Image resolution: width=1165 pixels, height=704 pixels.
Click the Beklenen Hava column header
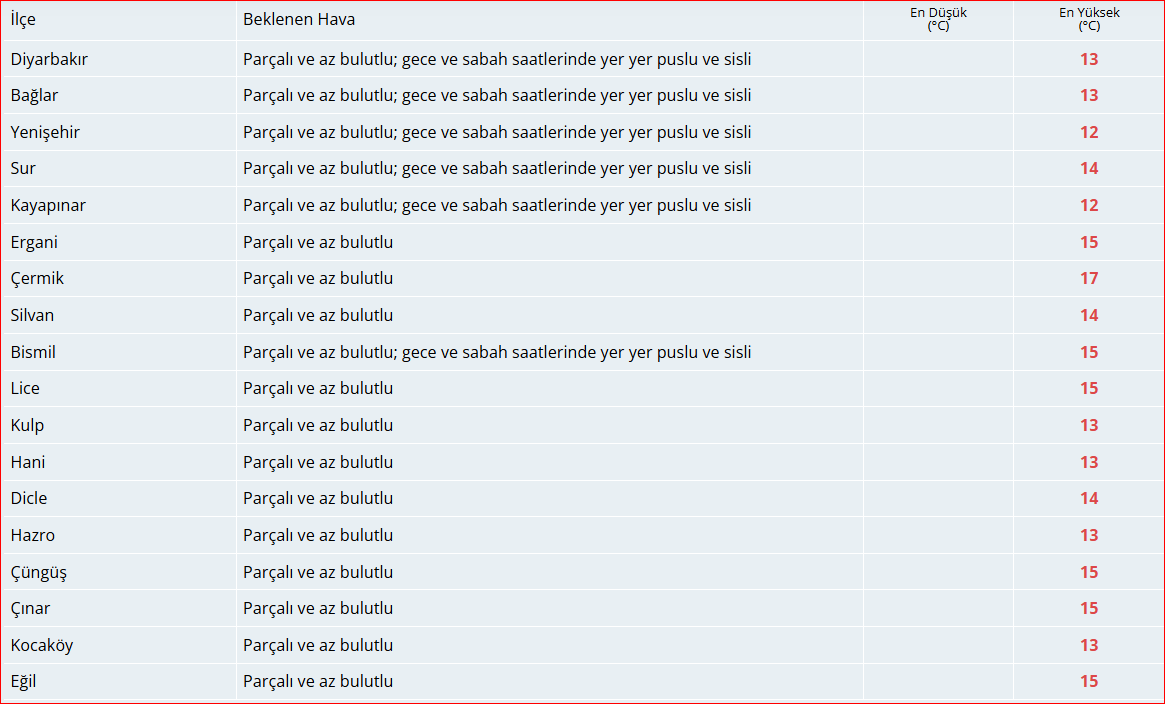coord(299,20)
